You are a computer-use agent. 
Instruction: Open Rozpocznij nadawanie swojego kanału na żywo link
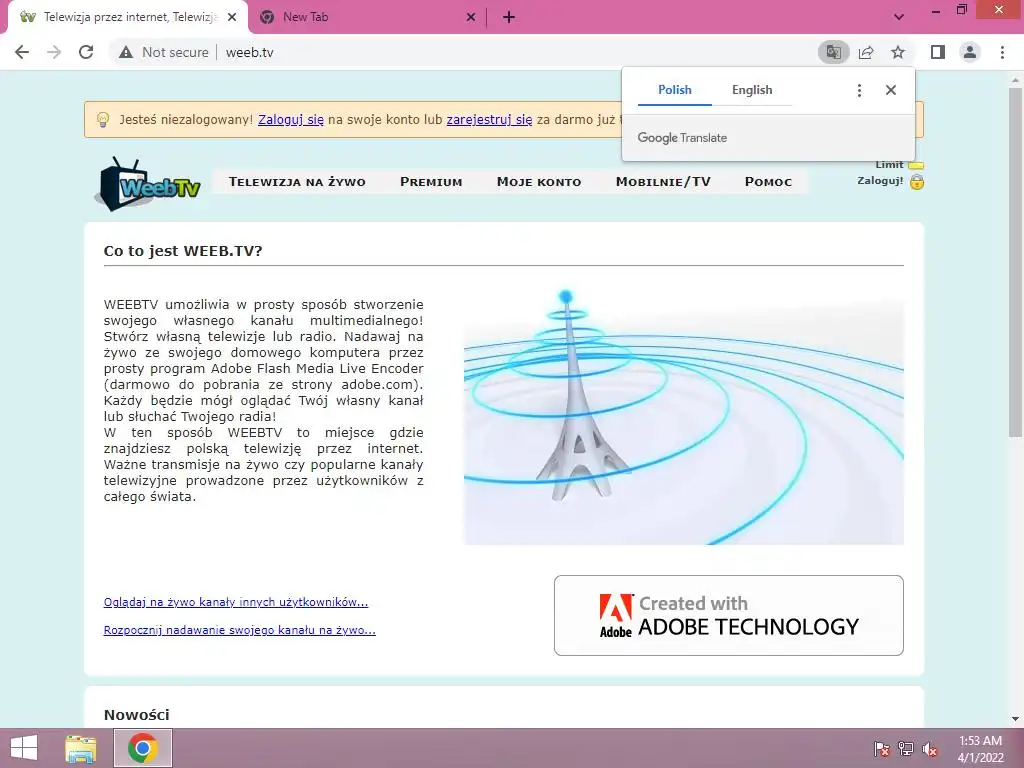pyautogui.click(x=240, y=630)
